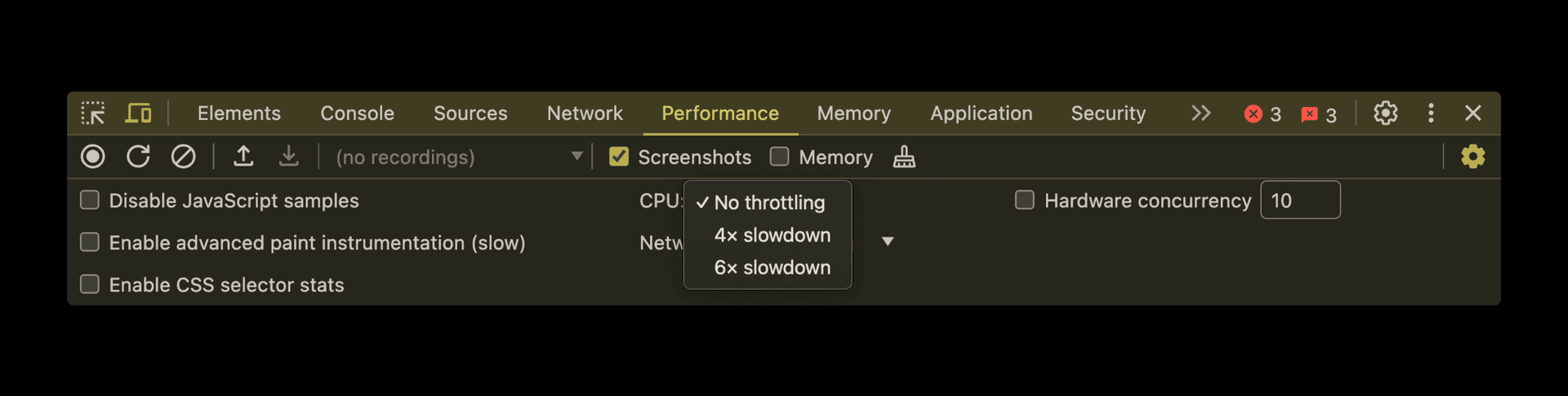Image resolution: width=1568 pixels, height=396 pixels.
Task: Open the capture settings yellow gear
Action: pyautogui.click(x=1472, y=156)
